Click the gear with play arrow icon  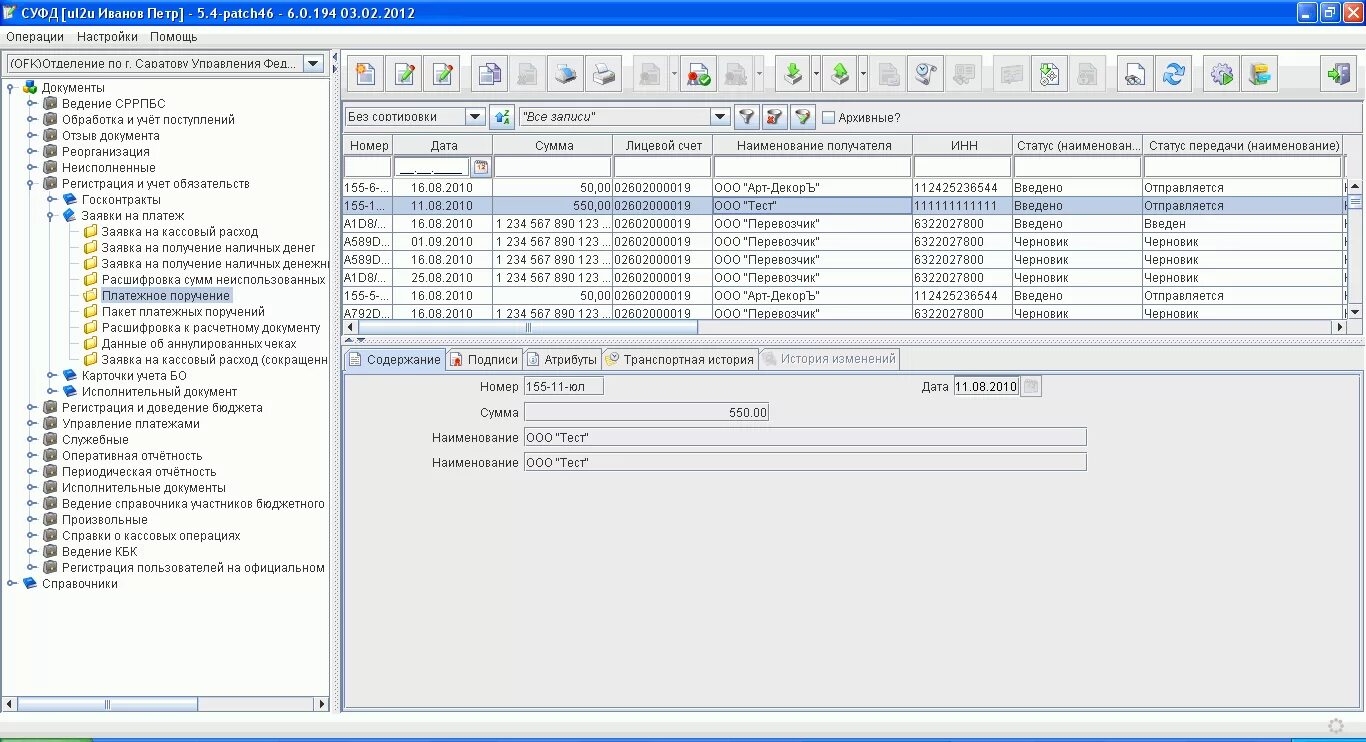[1221, 74]
